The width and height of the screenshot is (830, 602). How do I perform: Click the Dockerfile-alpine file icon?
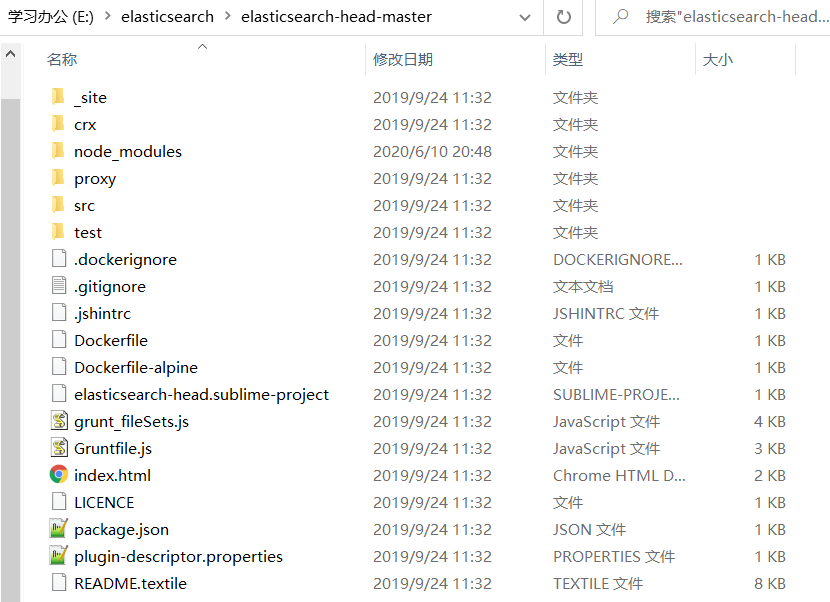pos(59,367)
